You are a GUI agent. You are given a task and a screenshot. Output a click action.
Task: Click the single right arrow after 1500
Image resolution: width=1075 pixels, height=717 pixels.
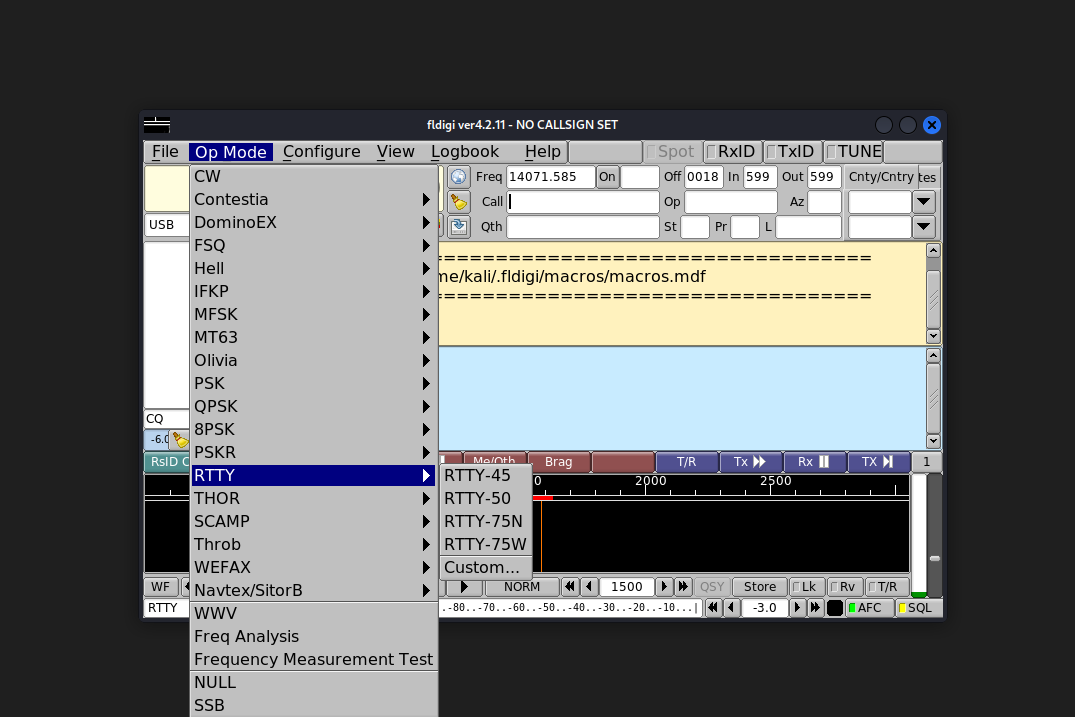[x=664, y=587]
